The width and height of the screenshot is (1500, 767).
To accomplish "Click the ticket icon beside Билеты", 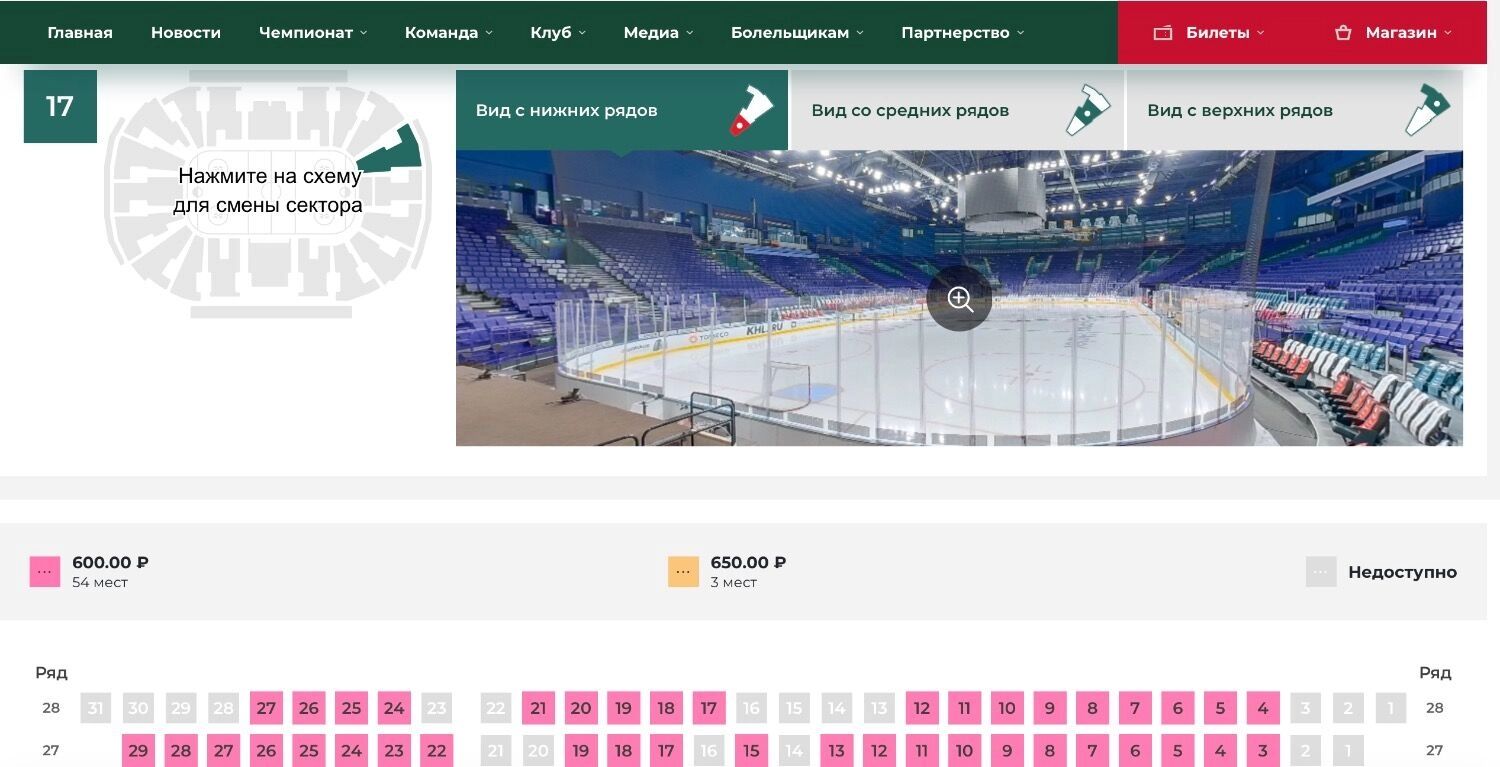I will (x=1162, y=33).
